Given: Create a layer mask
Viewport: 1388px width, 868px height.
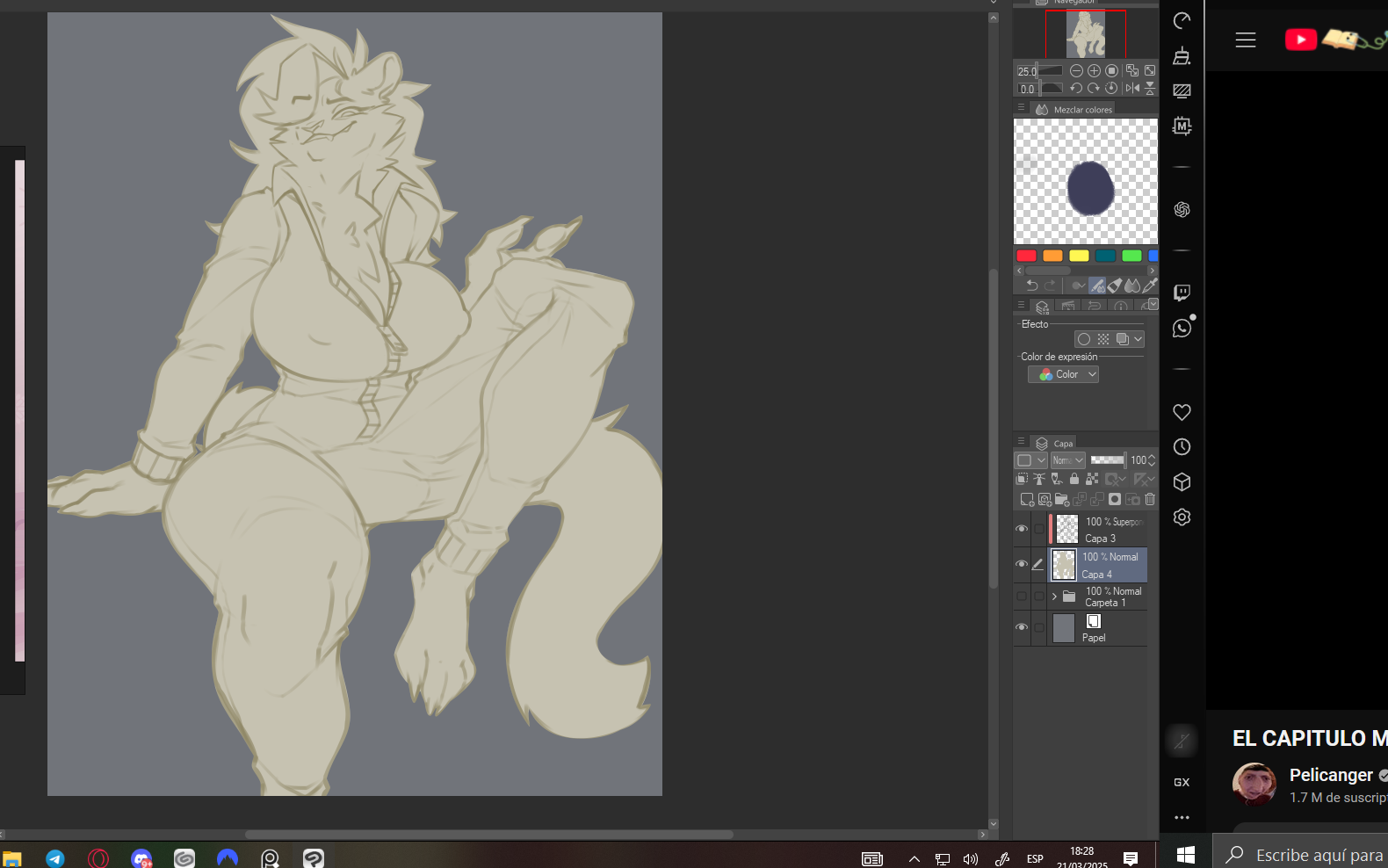Looking at the screenshot, I should [x=1115, y=500].
